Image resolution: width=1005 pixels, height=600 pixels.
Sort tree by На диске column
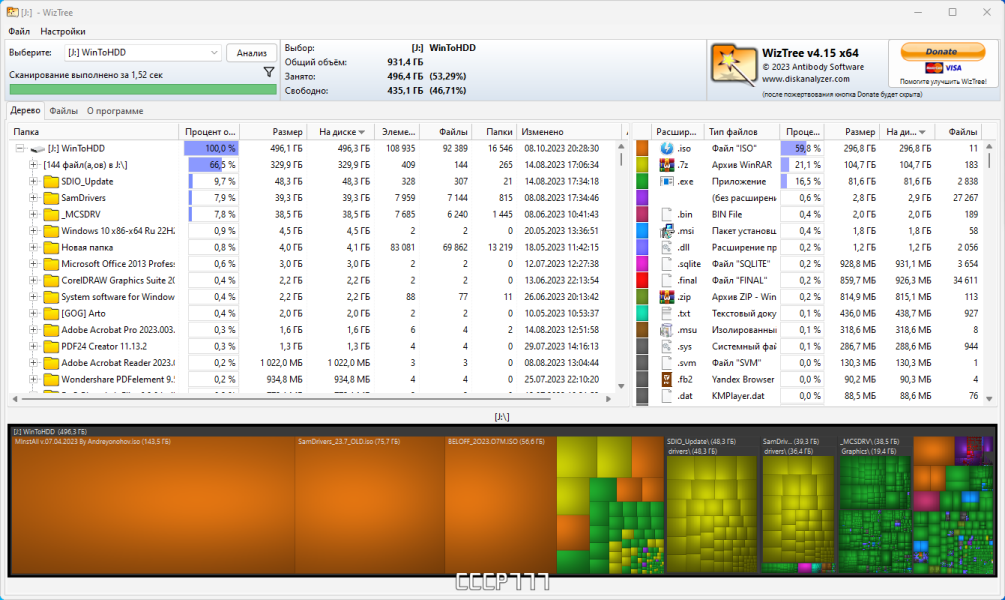pyautogui.click(x=341, y=131)
